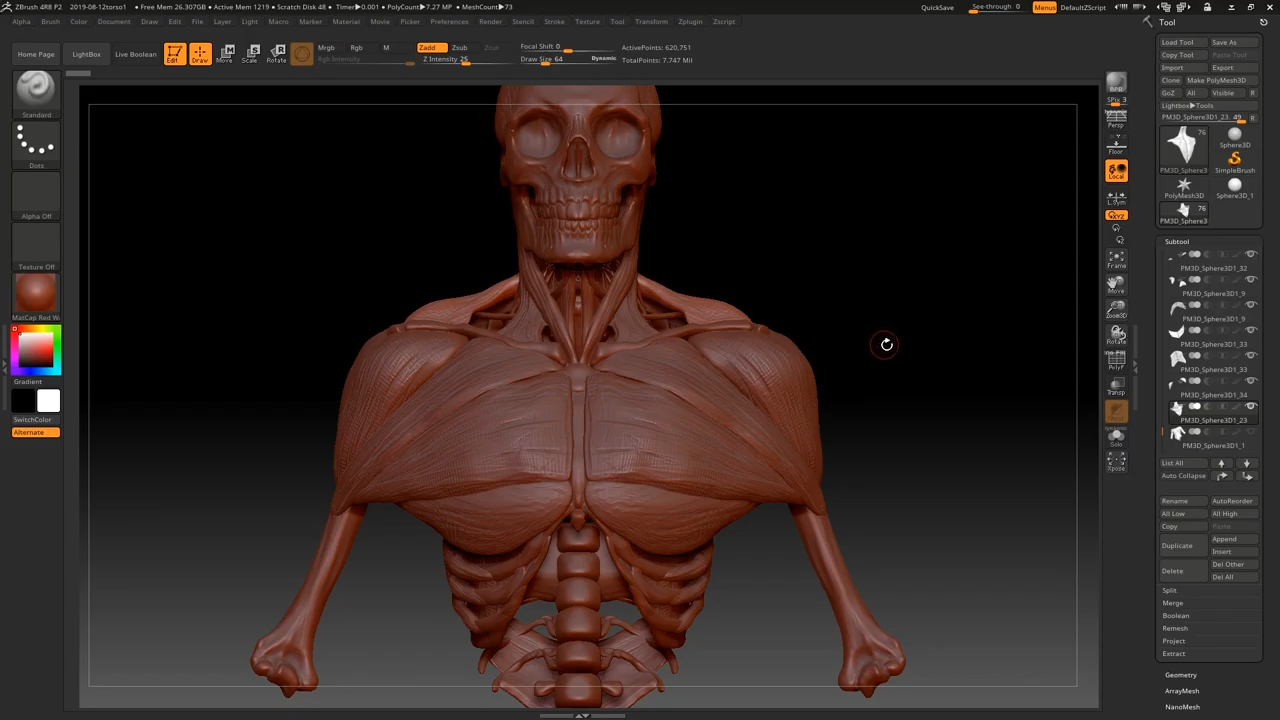Expand the ArrayMesh section
1280x720 pixels.
[1182, 691]
